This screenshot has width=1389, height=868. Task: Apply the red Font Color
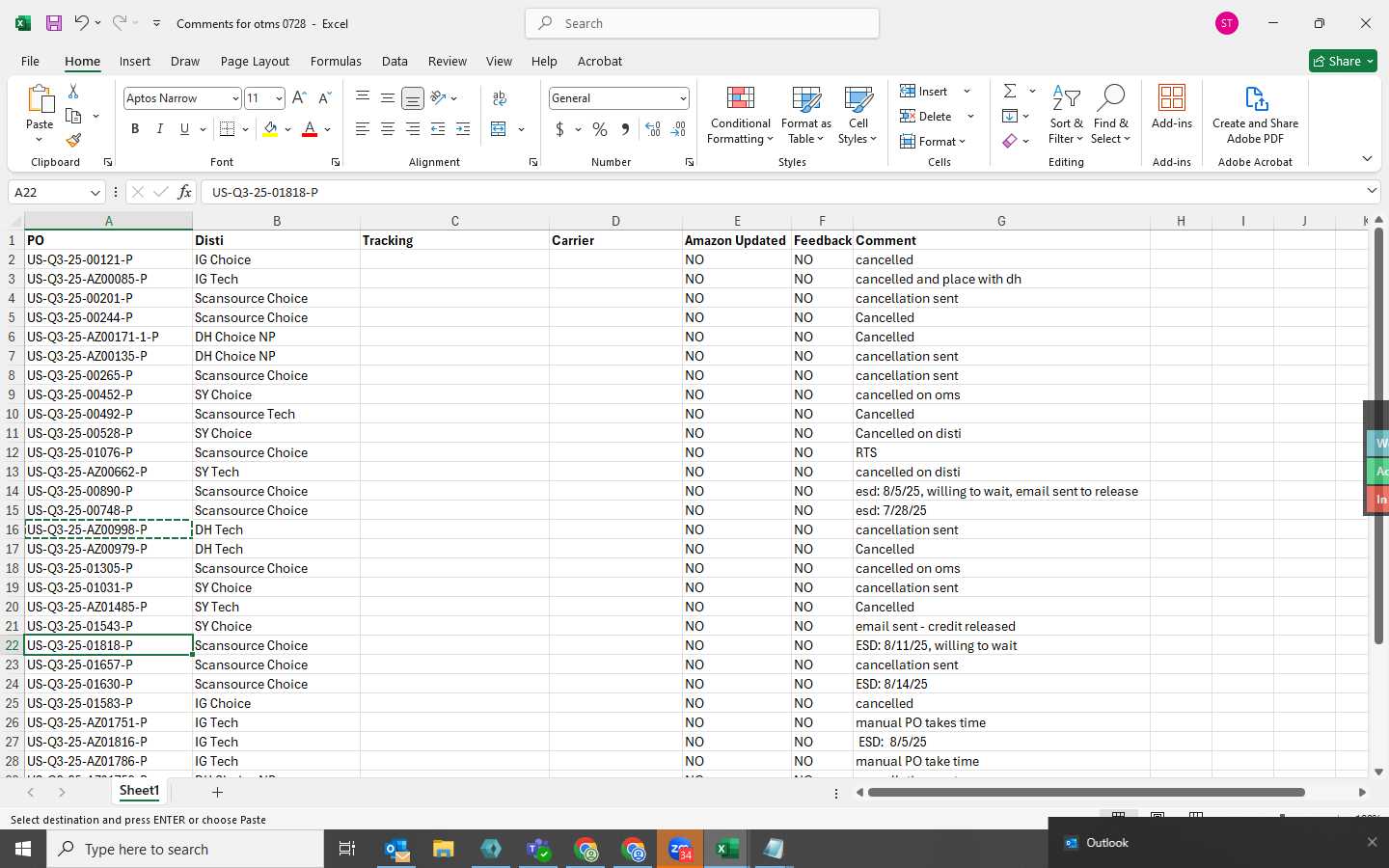pos(310,129)
